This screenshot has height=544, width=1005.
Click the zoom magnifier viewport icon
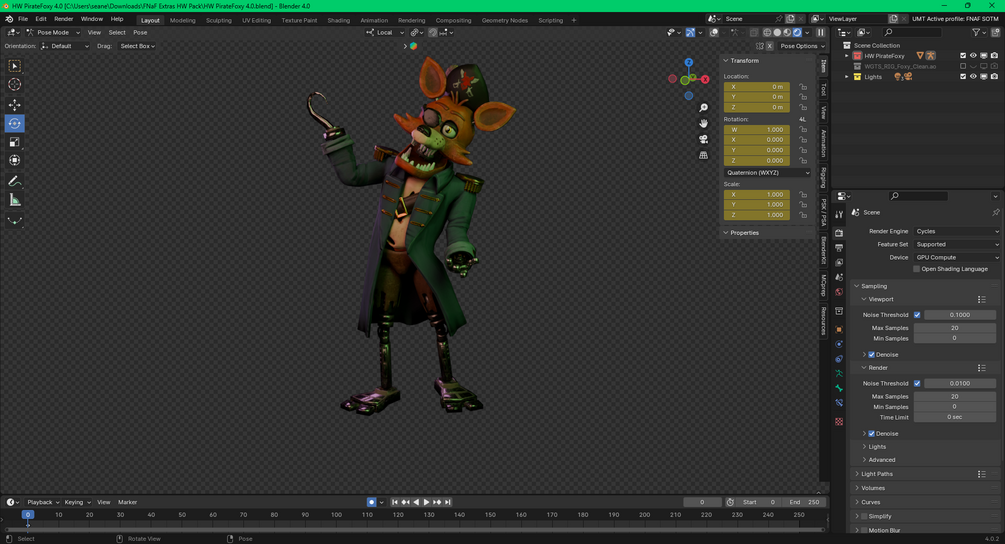pos(704,107)
